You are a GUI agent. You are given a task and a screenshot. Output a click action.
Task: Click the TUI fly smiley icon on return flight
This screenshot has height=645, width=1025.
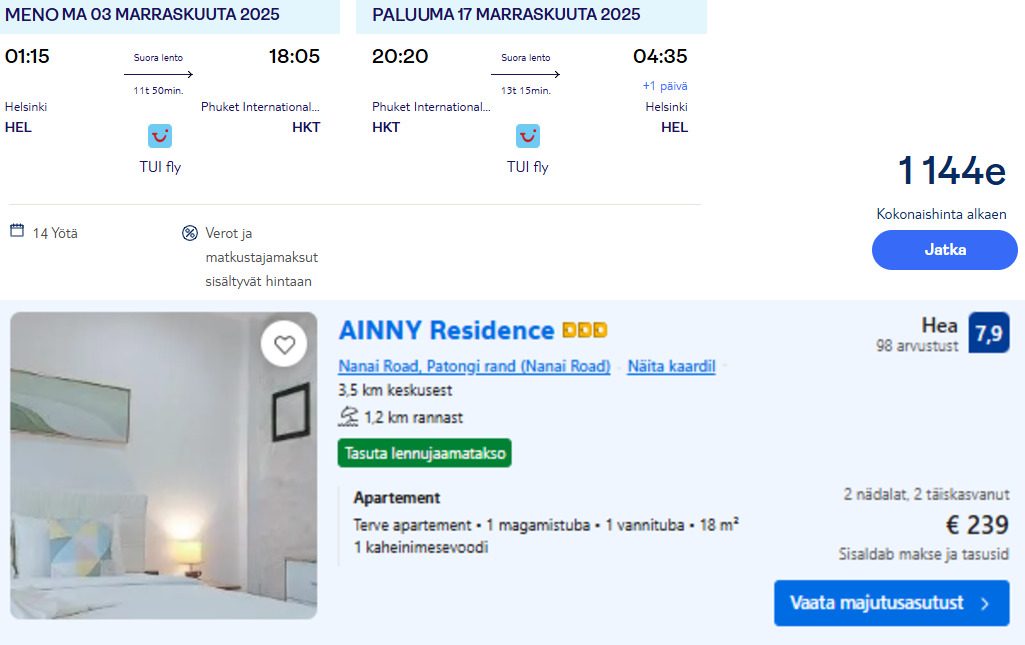[527, 135]
